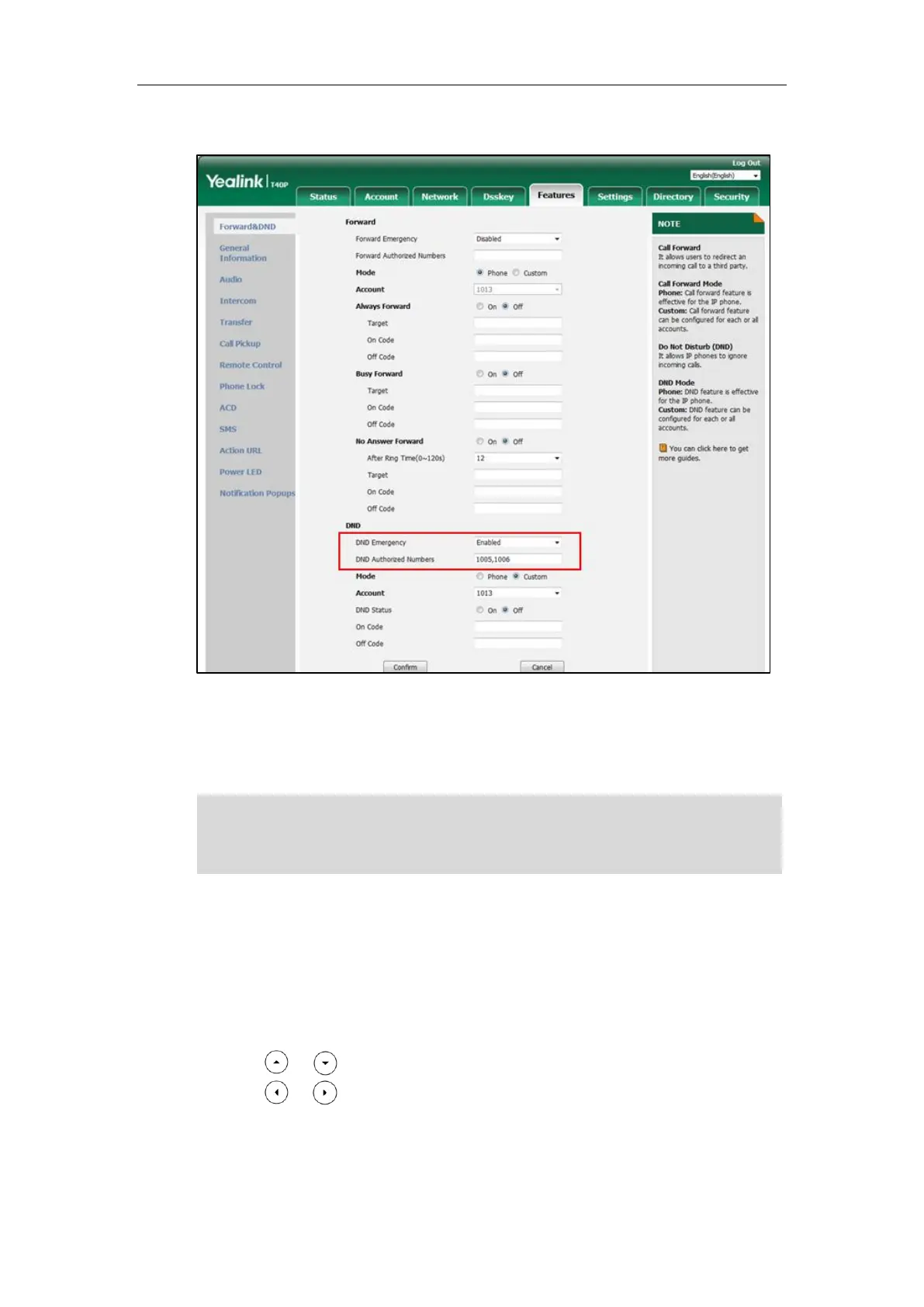Click the Busy Forward Off Code field
Image resolution: width=924 pixels, height=1307 pixels.
coord(517,425)
